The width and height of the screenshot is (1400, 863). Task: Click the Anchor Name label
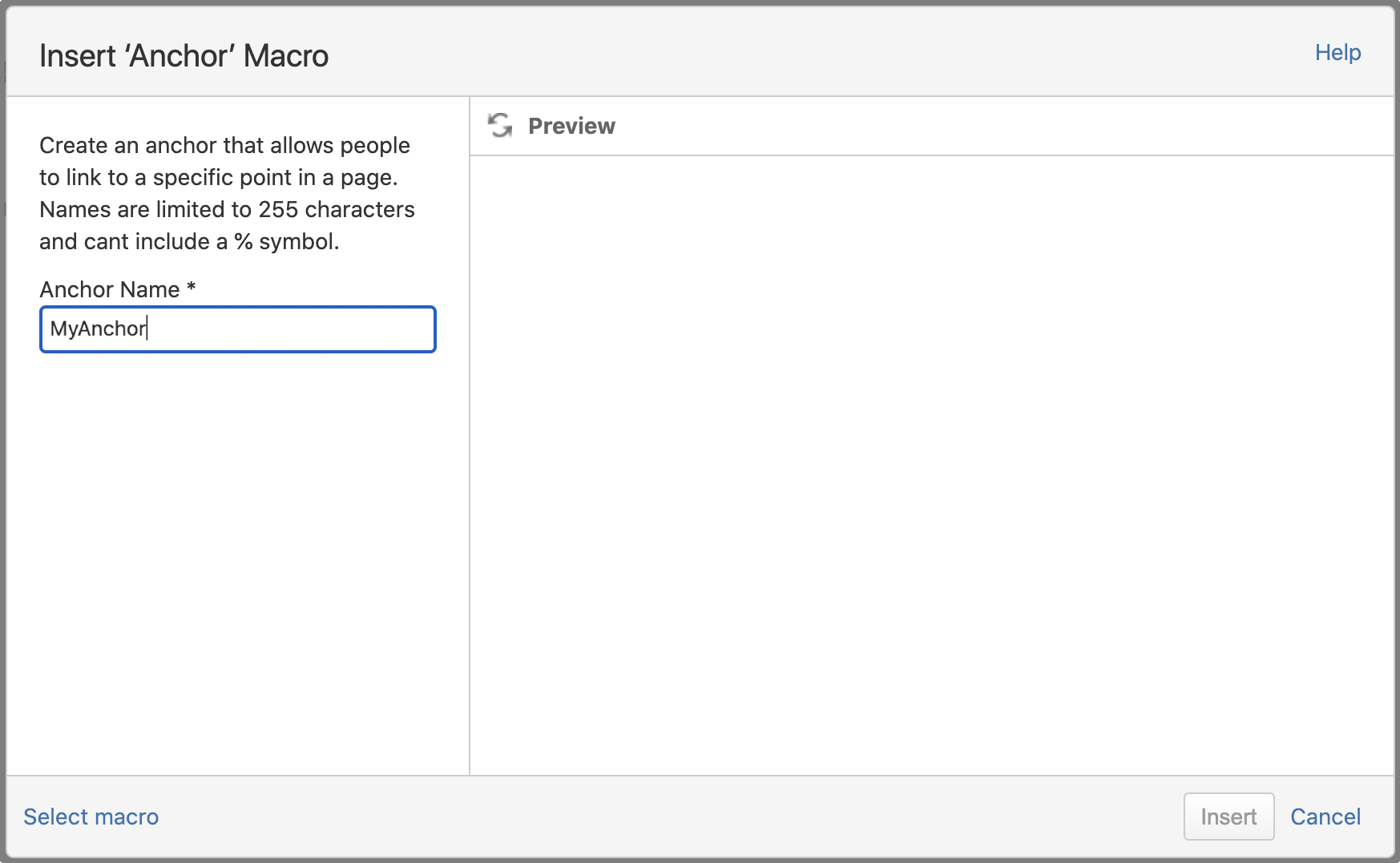(x=108, y=289)
